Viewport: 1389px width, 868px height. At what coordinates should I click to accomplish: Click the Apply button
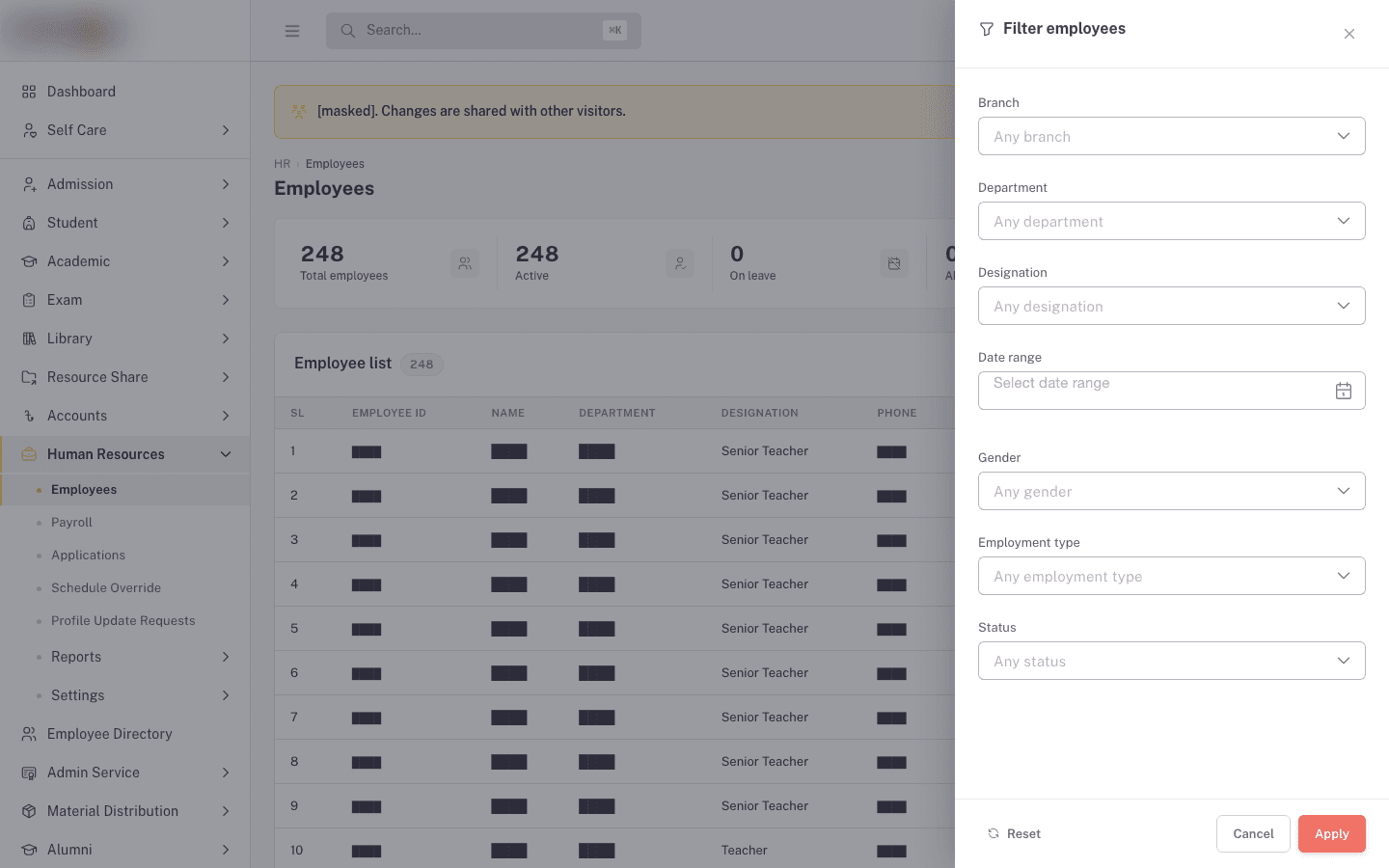[x=1332, y=833]
